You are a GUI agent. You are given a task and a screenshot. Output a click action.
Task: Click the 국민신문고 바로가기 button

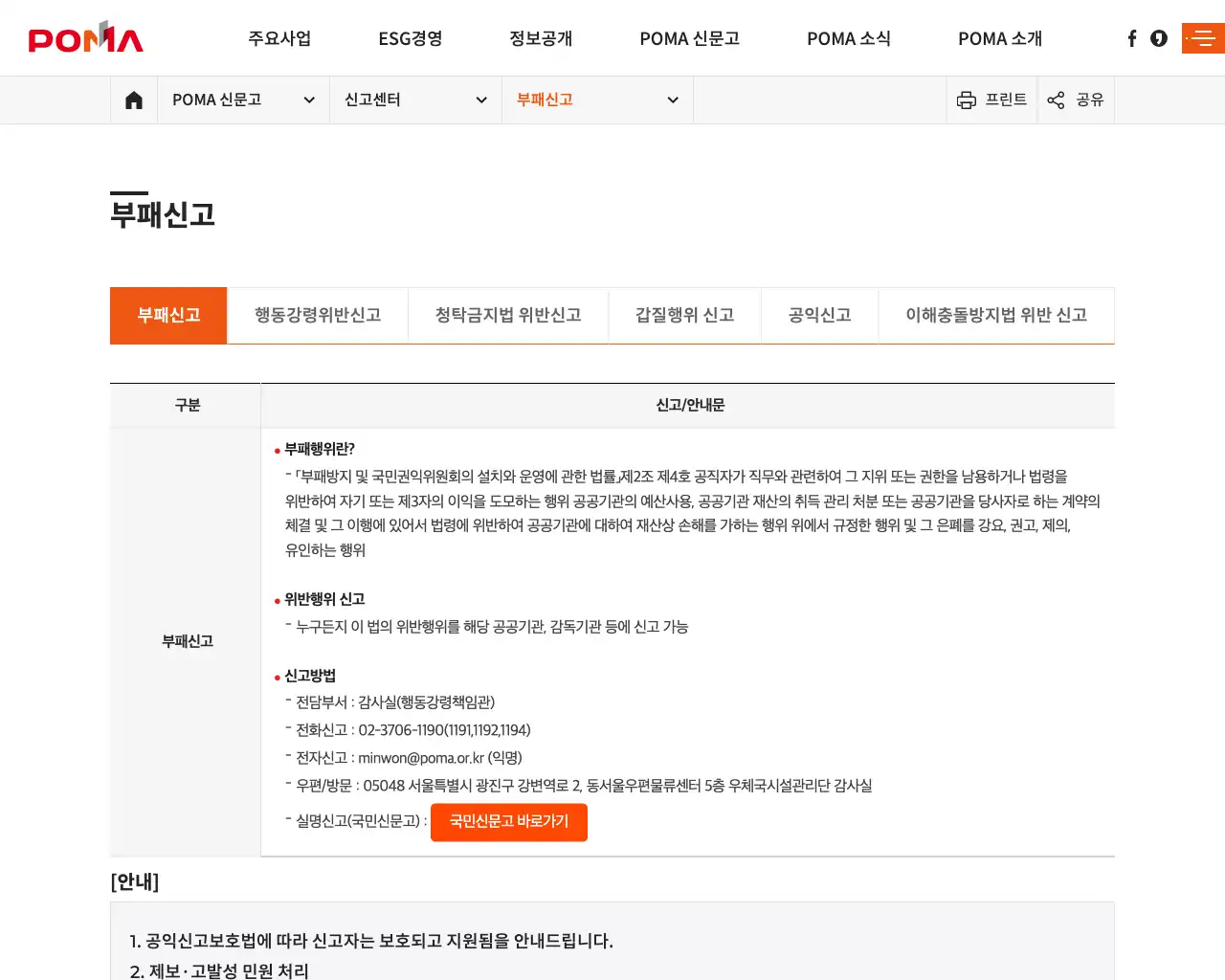(509, 822)
